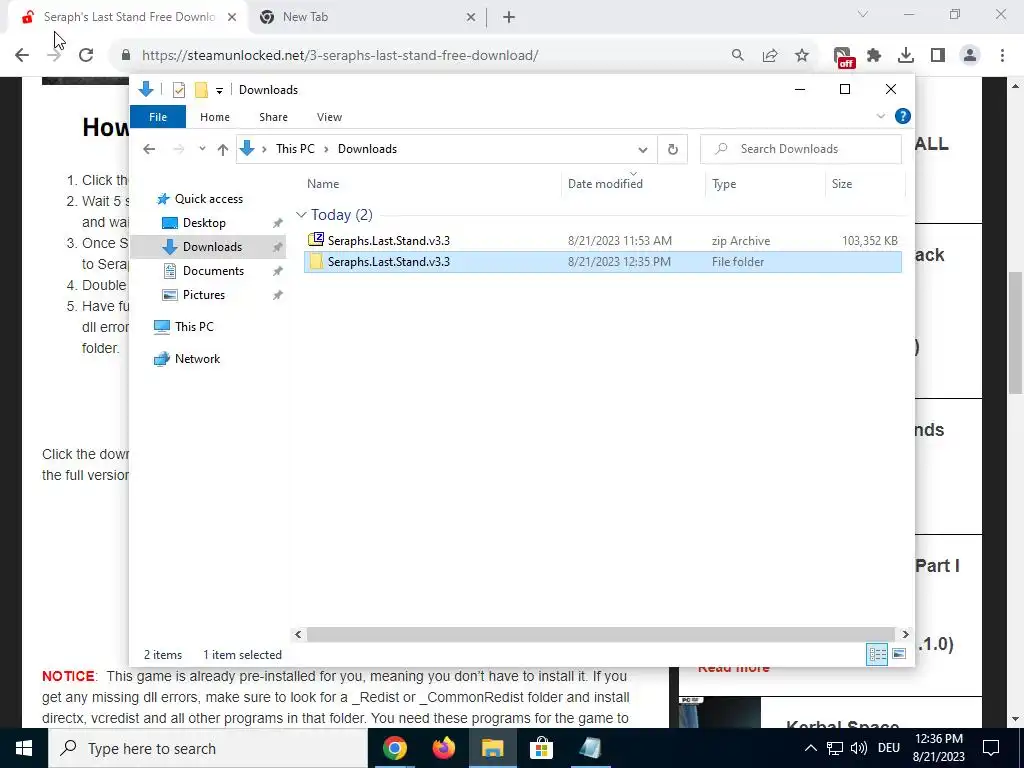
Task: Click the red 'off' extension icon
Action: coord(844,57)
